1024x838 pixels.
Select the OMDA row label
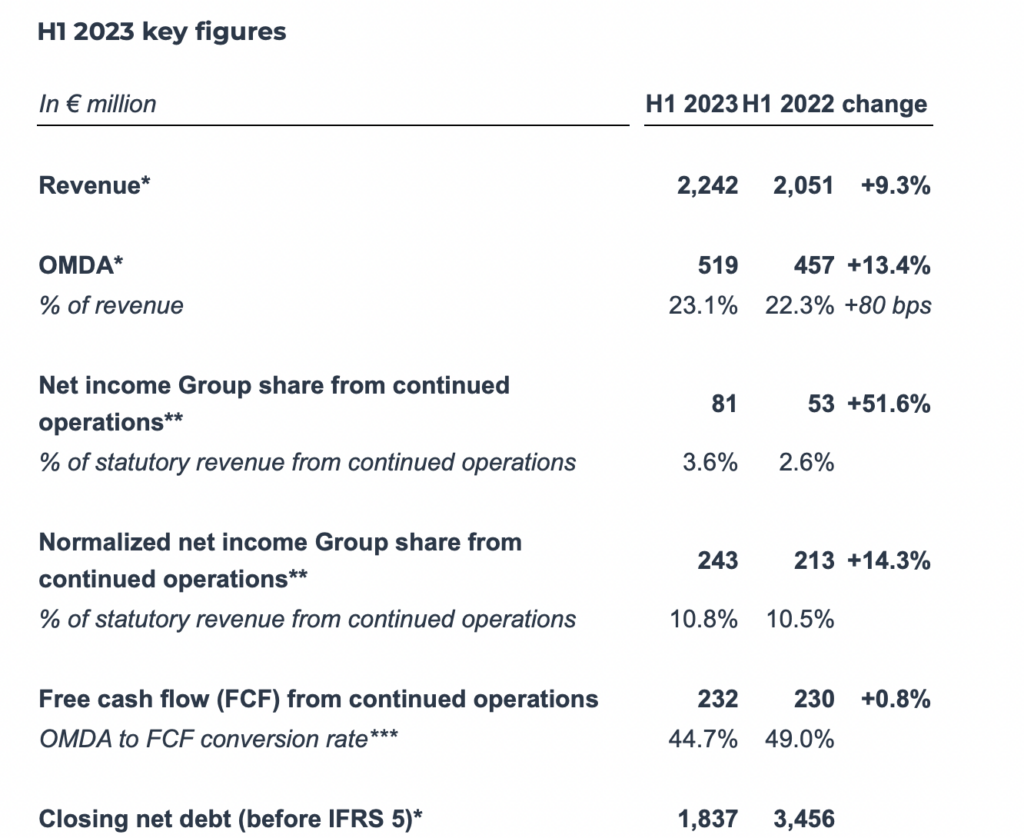pos(81,265)
